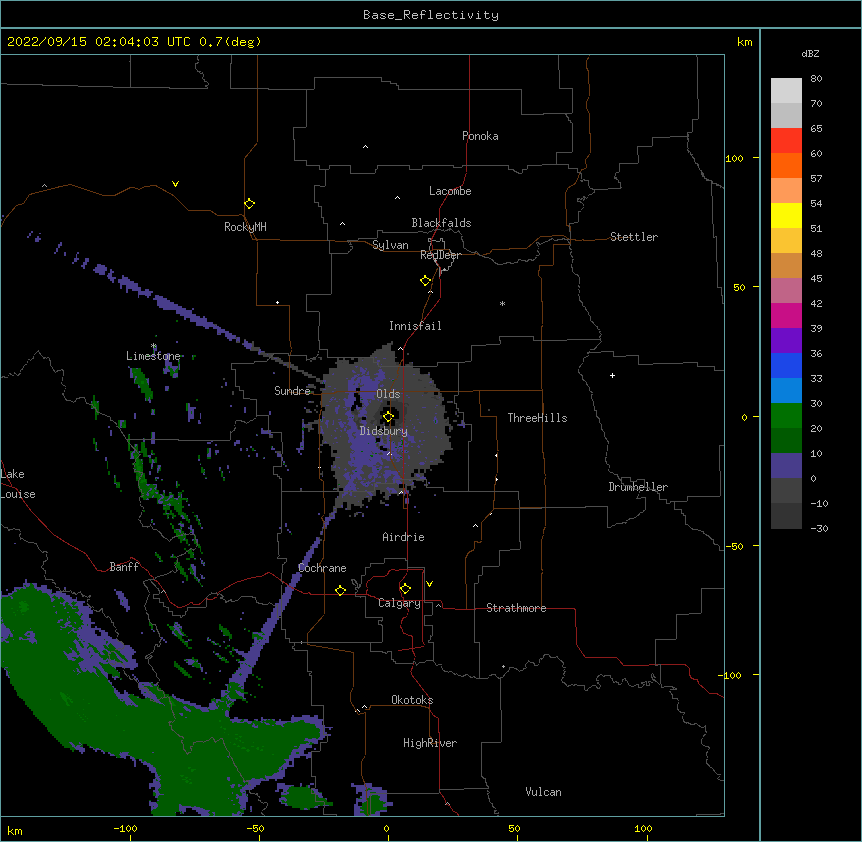Click the yellow V marker northwest of RockyMH
862x842 pixels.
pyautogui.click(x=175, y=184)
